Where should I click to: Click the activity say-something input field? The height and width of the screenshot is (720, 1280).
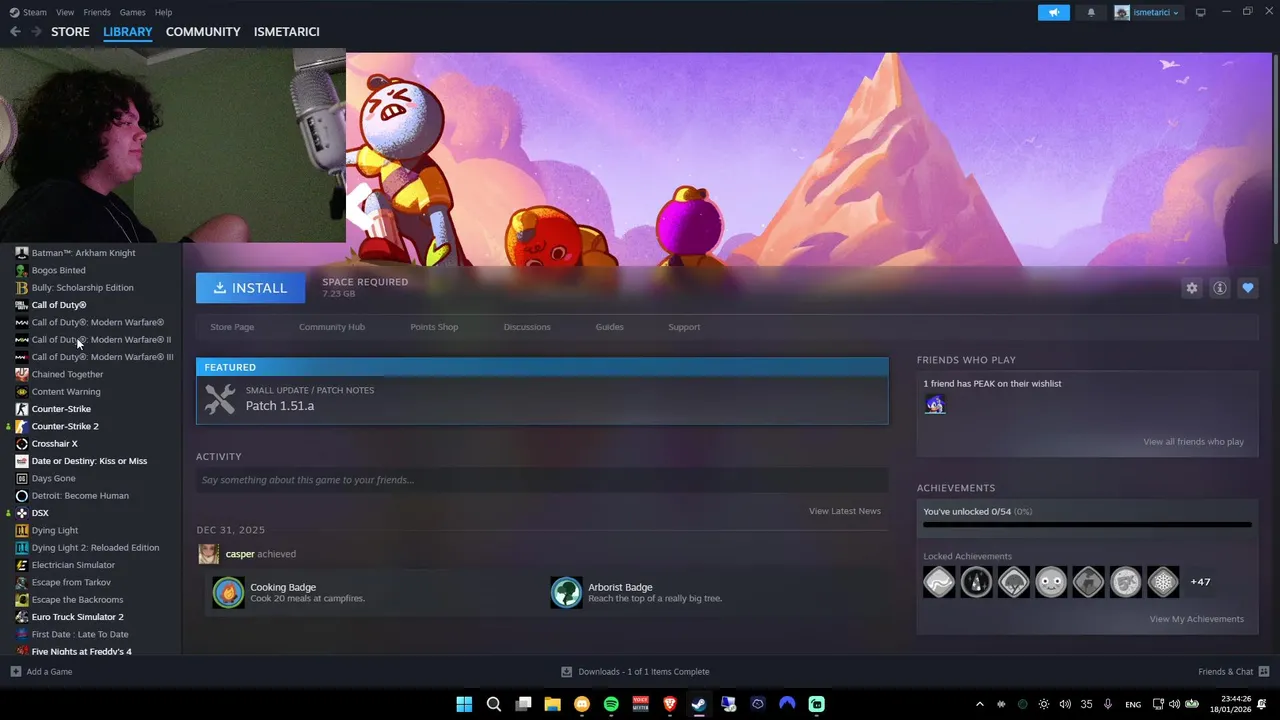click(x=542, y=480)
